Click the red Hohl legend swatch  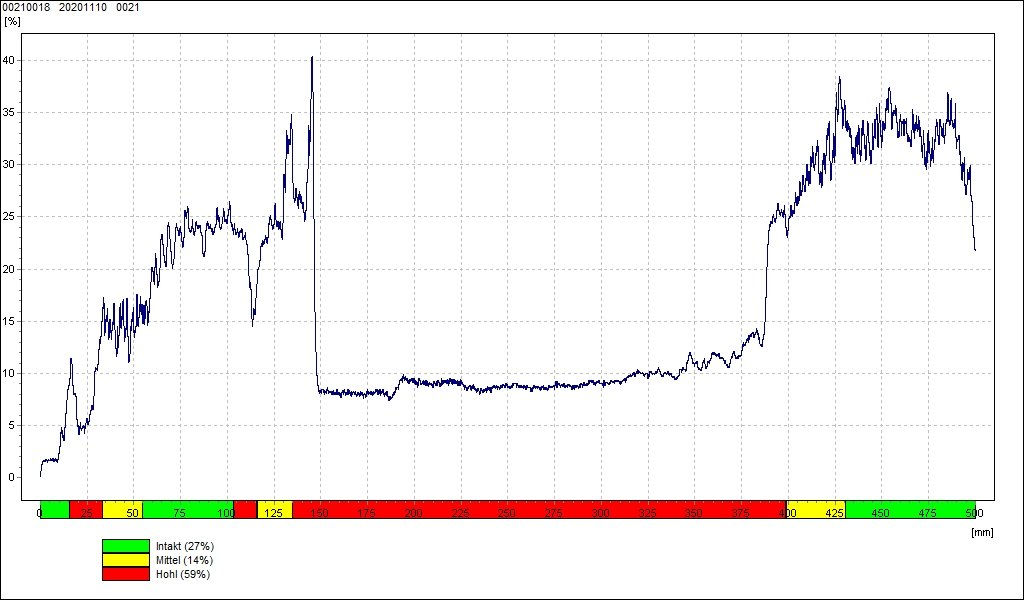[126, 575]
